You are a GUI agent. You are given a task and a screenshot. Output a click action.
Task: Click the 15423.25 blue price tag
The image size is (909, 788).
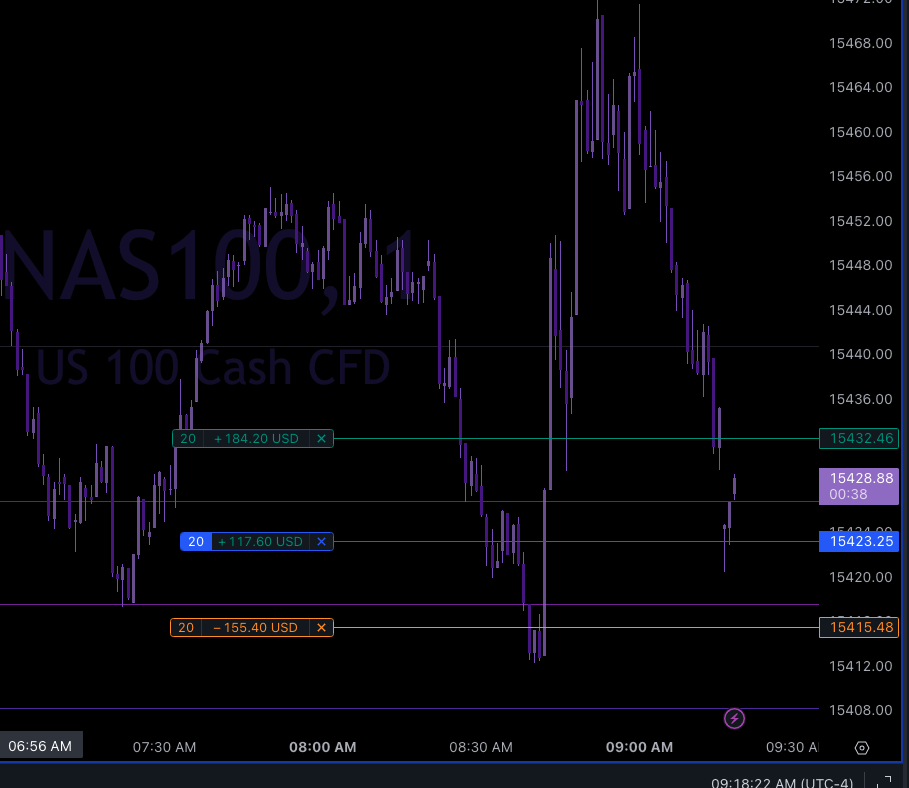point(859,541)
